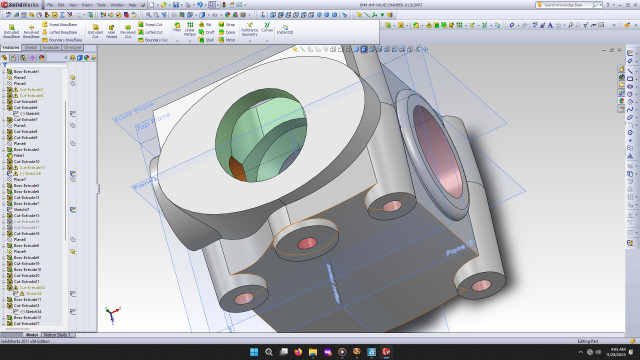
Task: Open the Motion Study 1 tab
Action: coord(57,335)
